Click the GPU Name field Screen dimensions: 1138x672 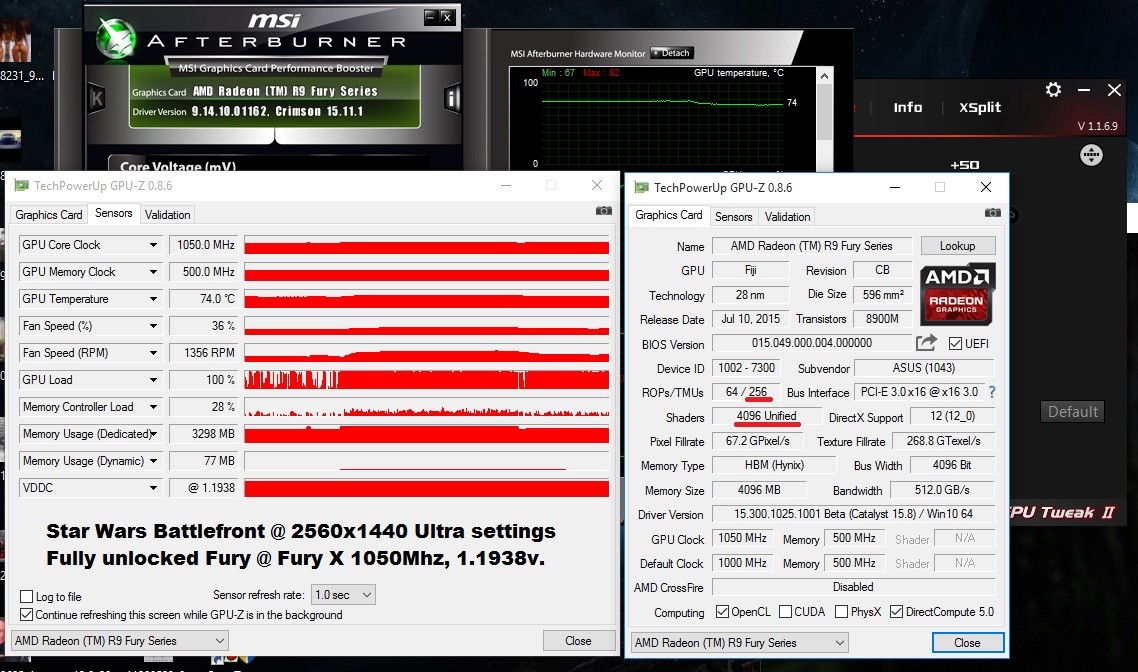tap(811, 246)
